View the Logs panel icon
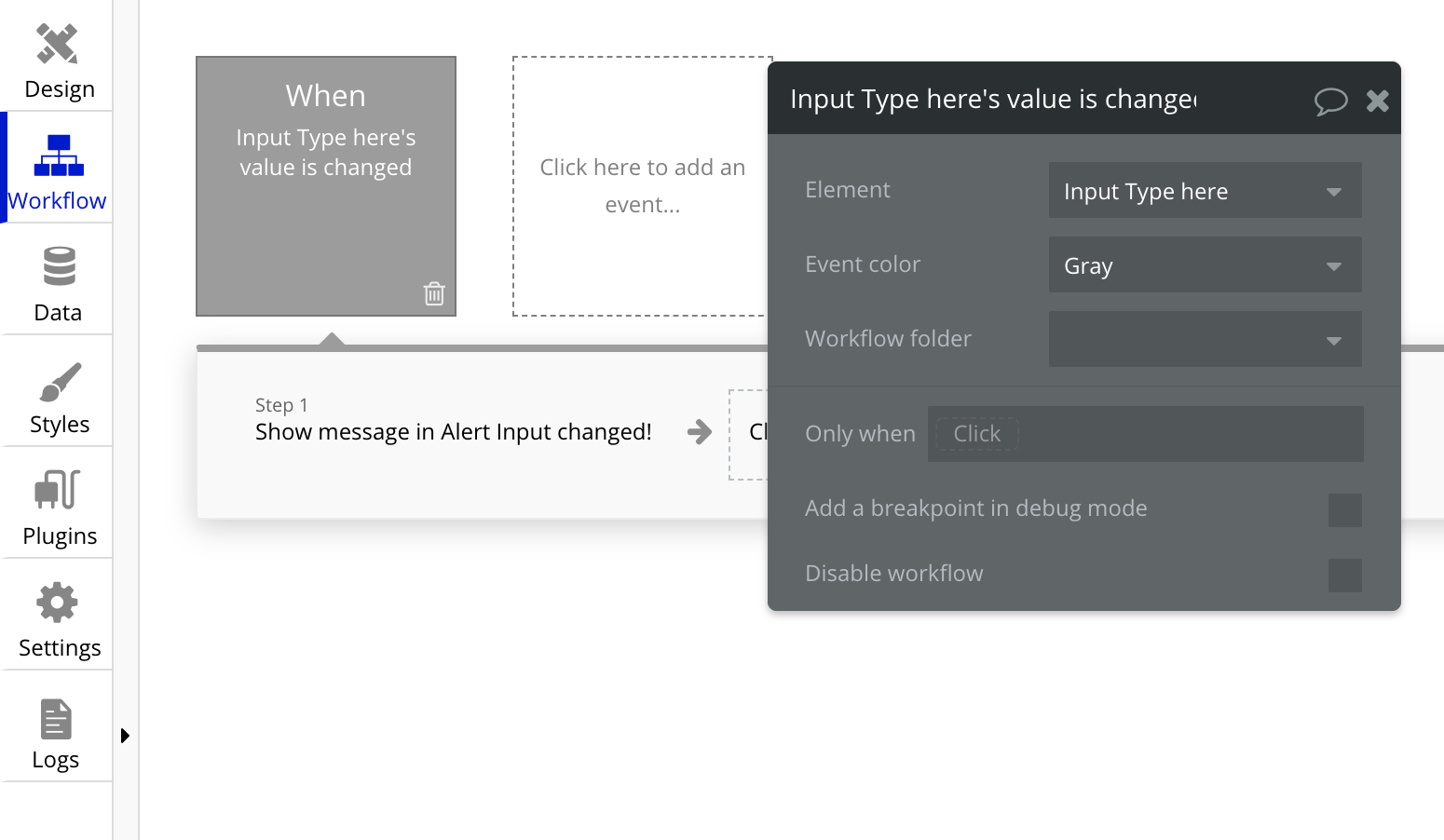The width and height of the screenshot is (1444, 840). [x=56, y=728]
